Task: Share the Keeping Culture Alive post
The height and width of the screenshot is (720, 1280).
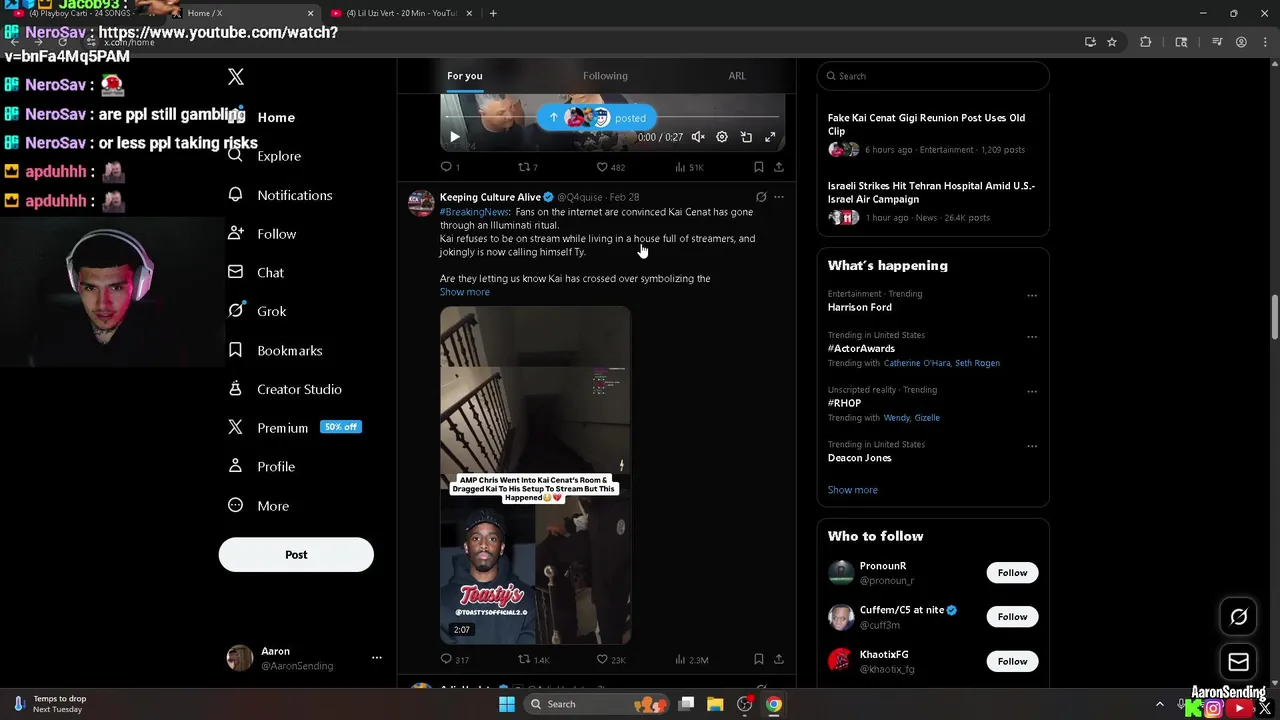Action: 779,659
